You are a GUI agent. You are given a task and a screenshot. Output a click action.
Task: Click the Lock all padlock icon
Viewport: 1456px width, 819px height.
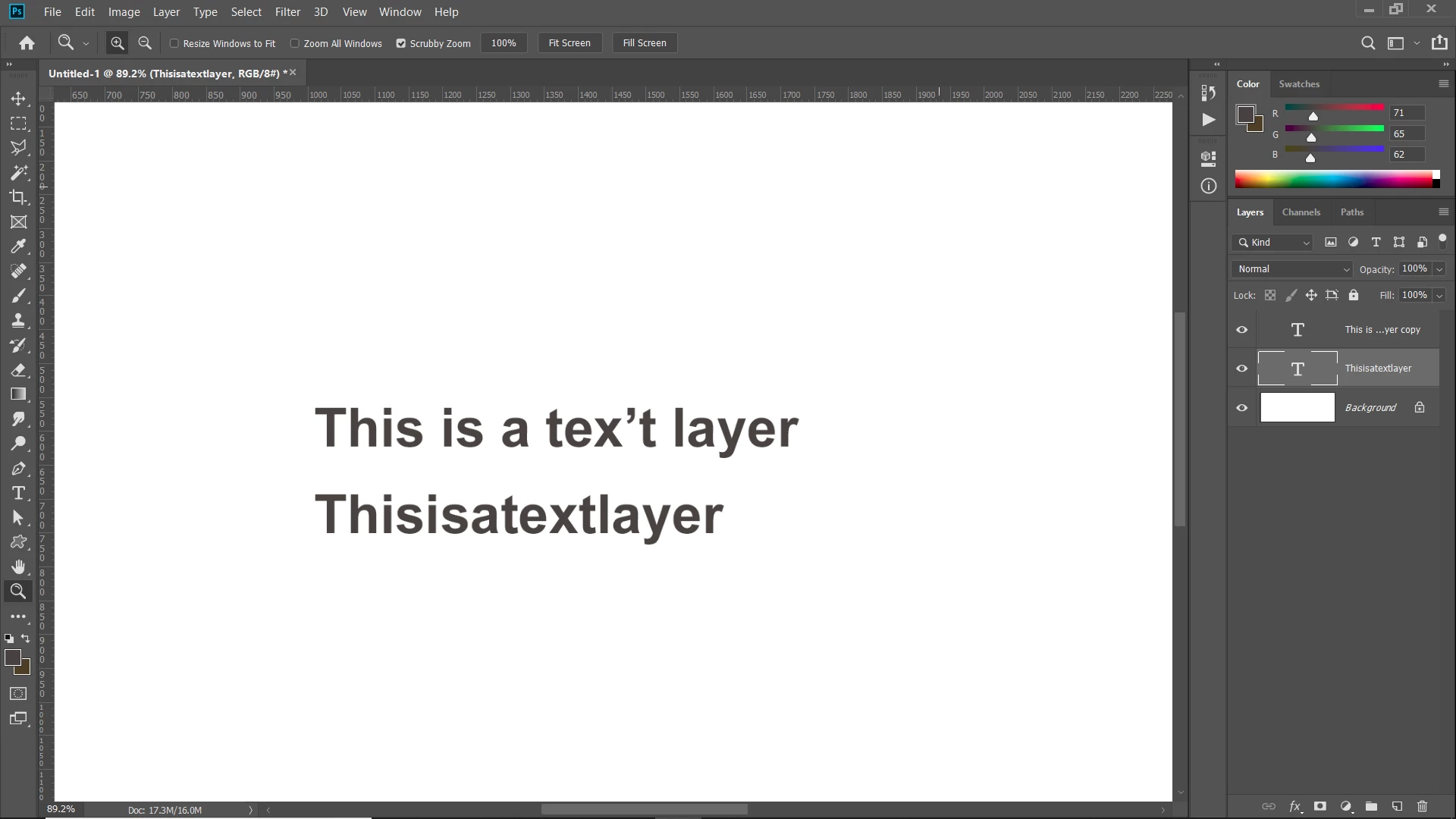click(x=1354, y=295)
